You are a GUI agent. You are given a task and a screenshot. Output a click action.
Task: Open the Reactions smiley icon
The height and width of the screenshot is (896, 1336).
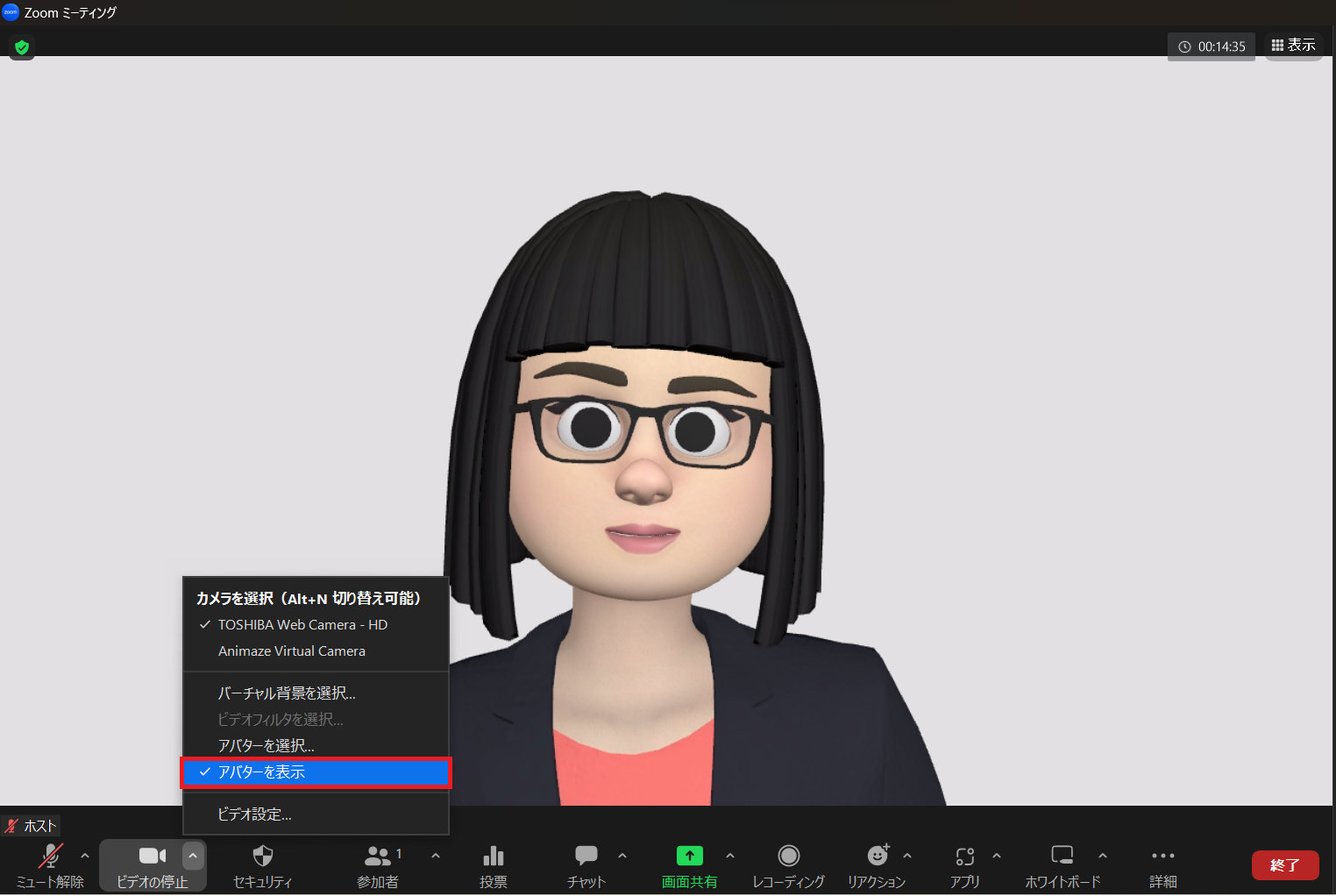pos(877,864)
